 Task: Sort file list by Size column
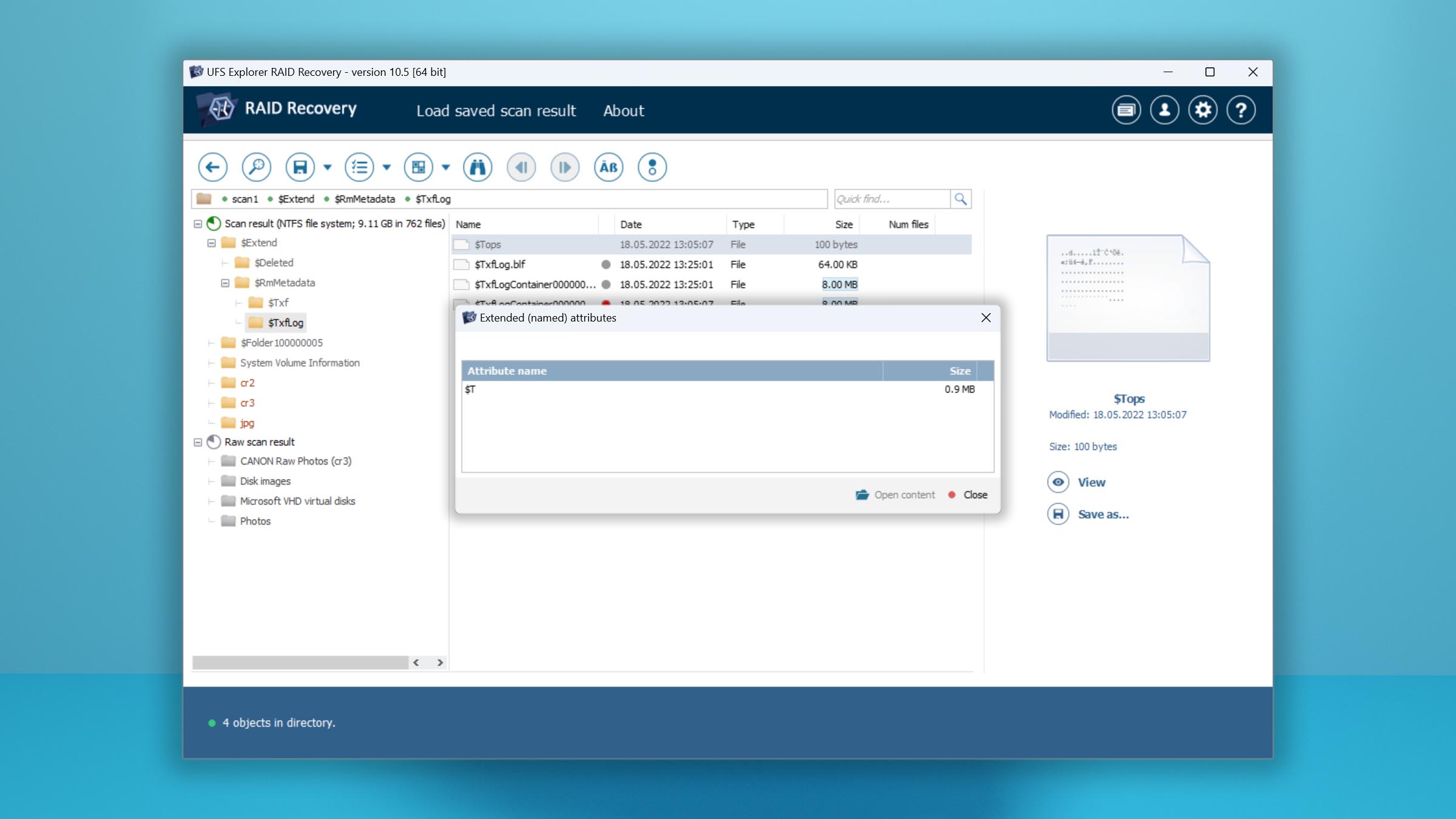pyautogui.click(x=821, y=224)
